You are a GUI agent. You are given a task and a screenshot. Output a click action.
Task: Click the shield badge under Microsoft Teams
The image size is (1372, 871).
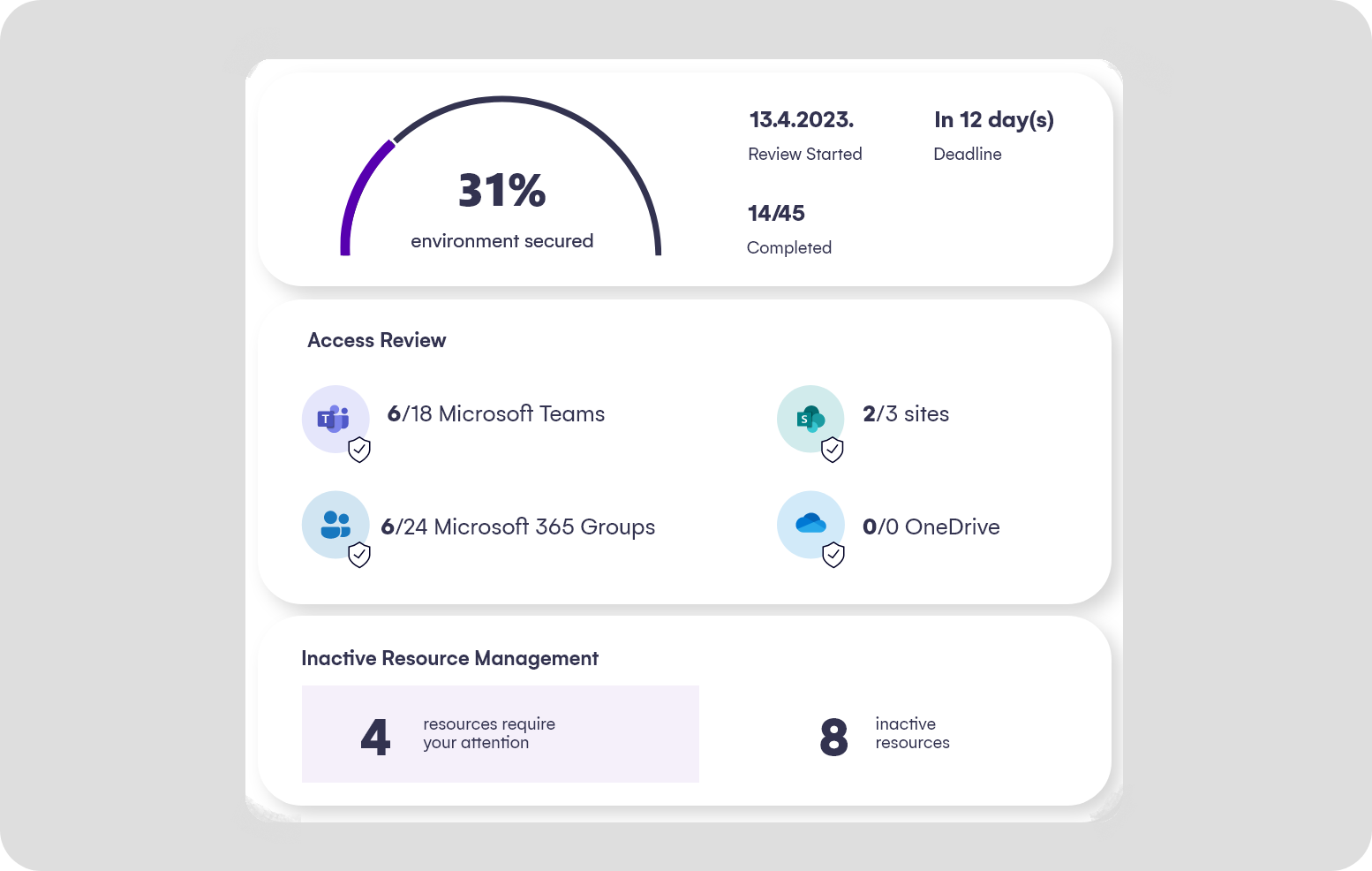(x=358, y=450)
